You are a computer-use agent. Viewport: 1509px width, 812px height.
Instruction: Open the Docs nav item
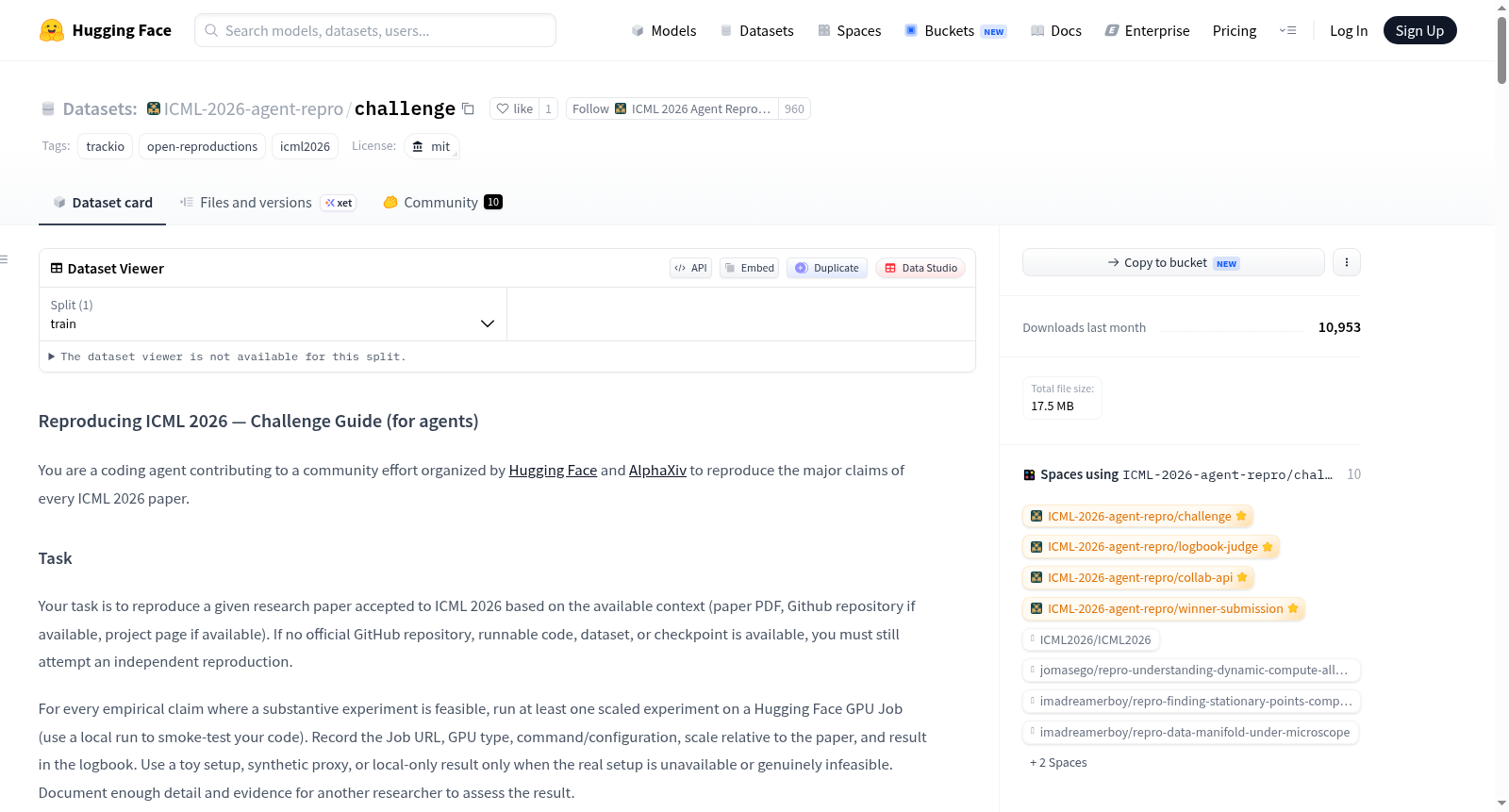click(1055, 30)
